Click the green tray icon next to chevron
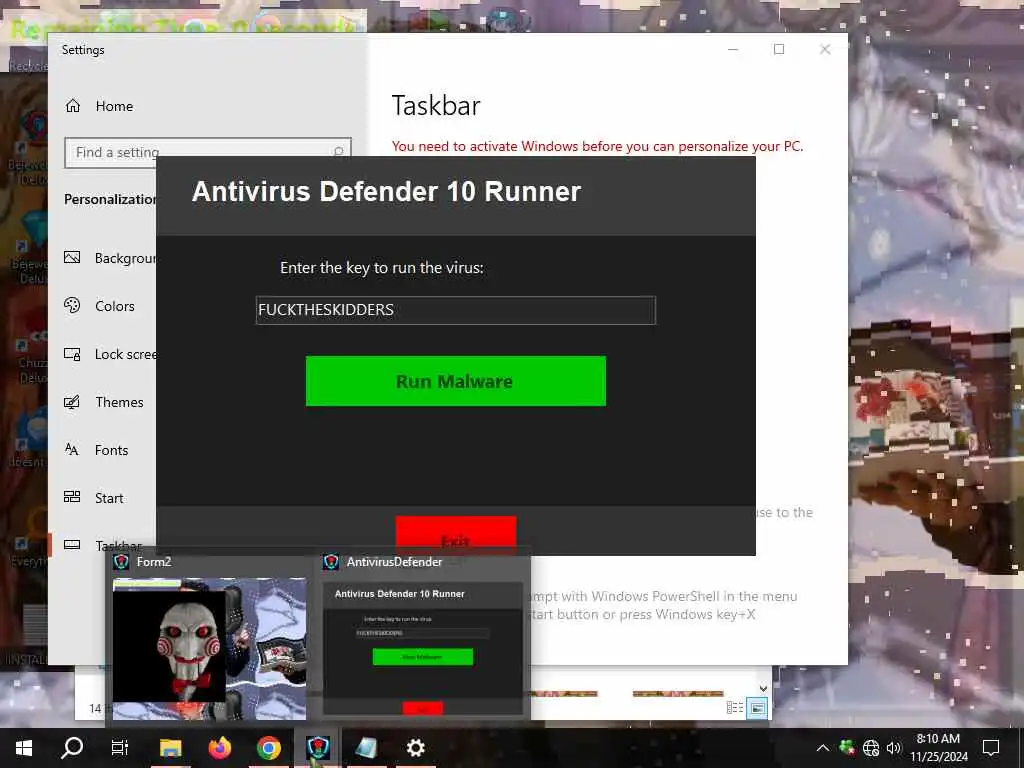The image size is (1024, 768). (847, 748)
